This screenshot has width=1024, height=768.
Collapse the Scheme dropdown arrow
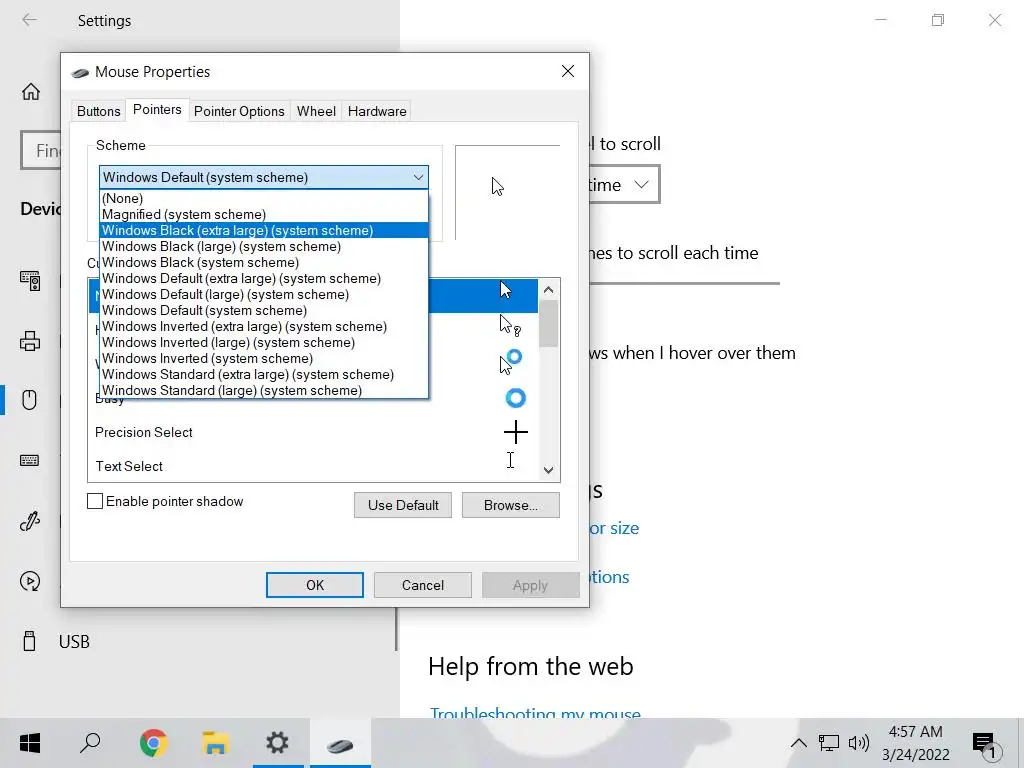(x=418, y=177)
